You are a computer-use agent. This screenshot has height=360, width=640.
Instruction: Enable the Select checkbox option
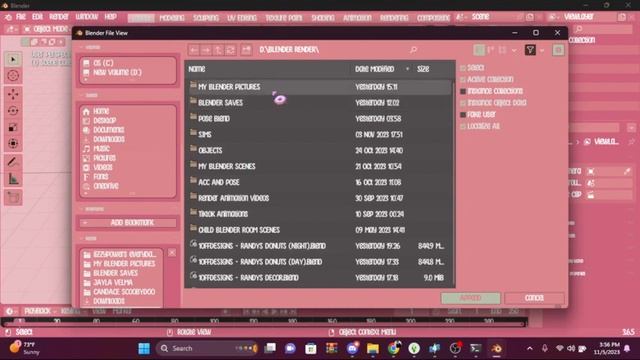(x=463, y=68)
